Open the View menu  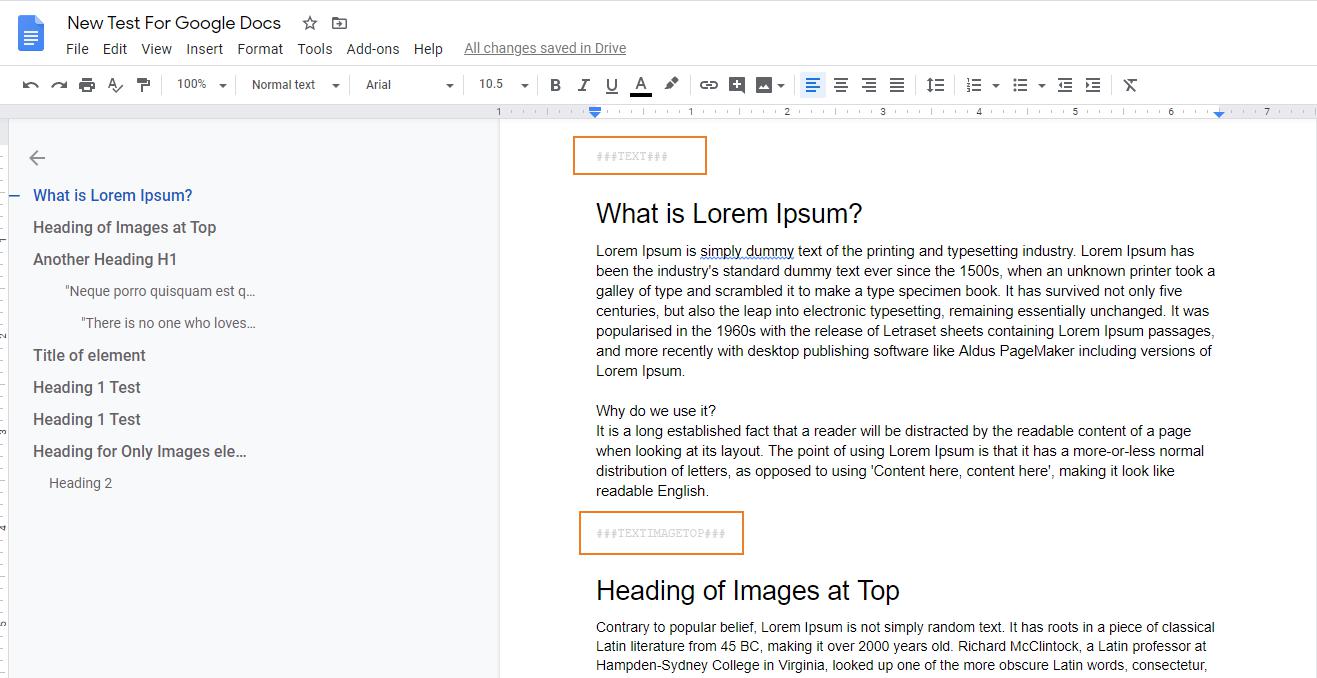tap(156, 48)
